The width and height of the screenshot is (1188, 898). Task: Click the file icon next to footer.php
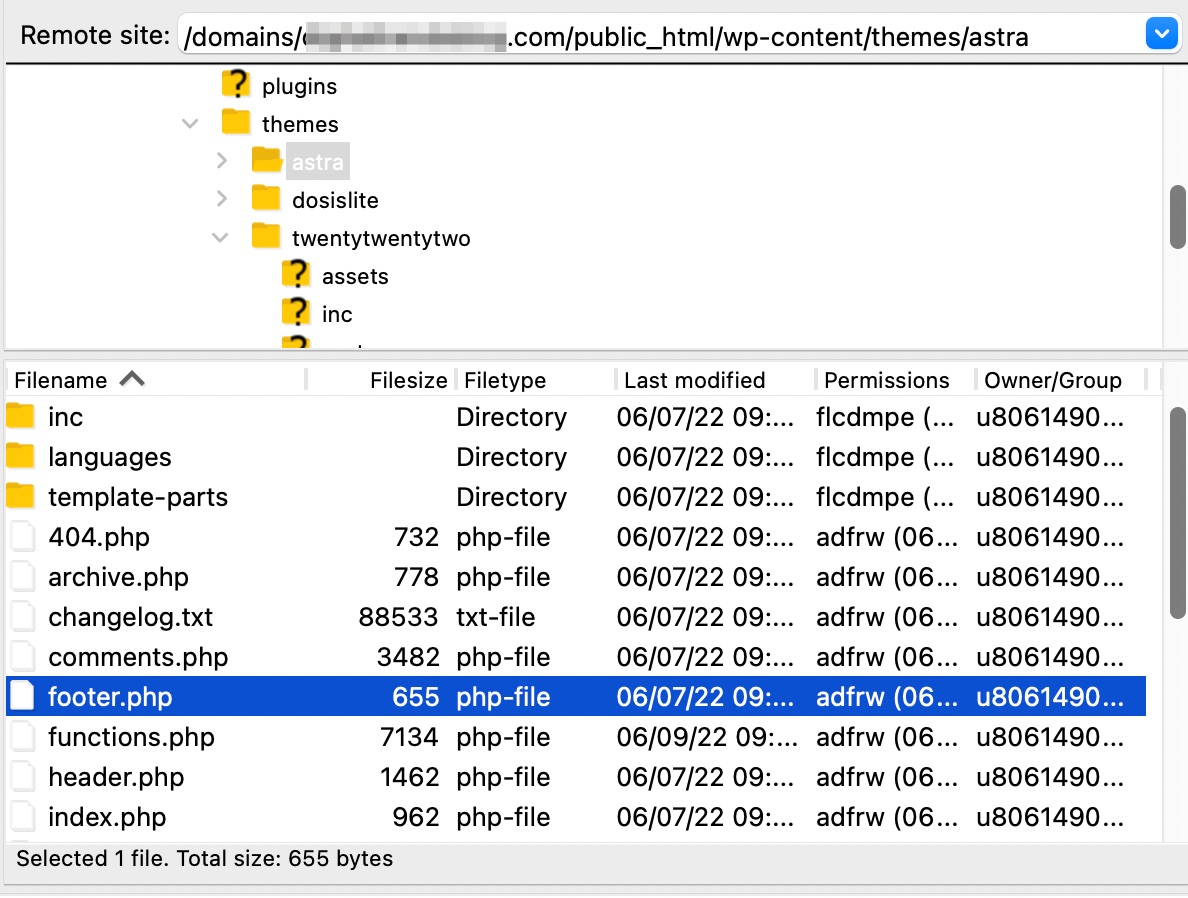tap(23, 696)
